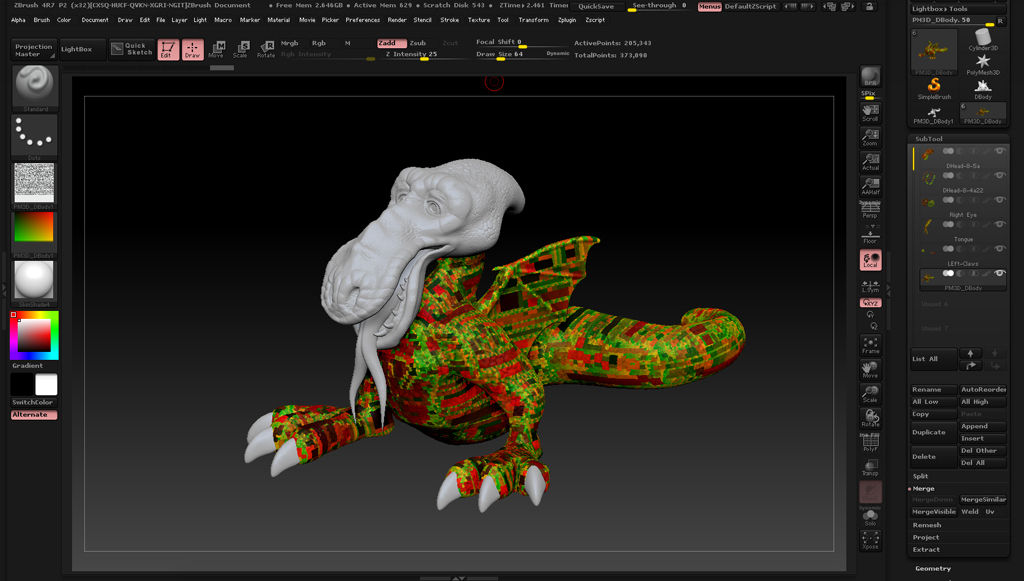Image resolution: width=1024 pixels, height=581 pixels.
Task: Toggle XYZ rotation mode
Action: [871, 303]
